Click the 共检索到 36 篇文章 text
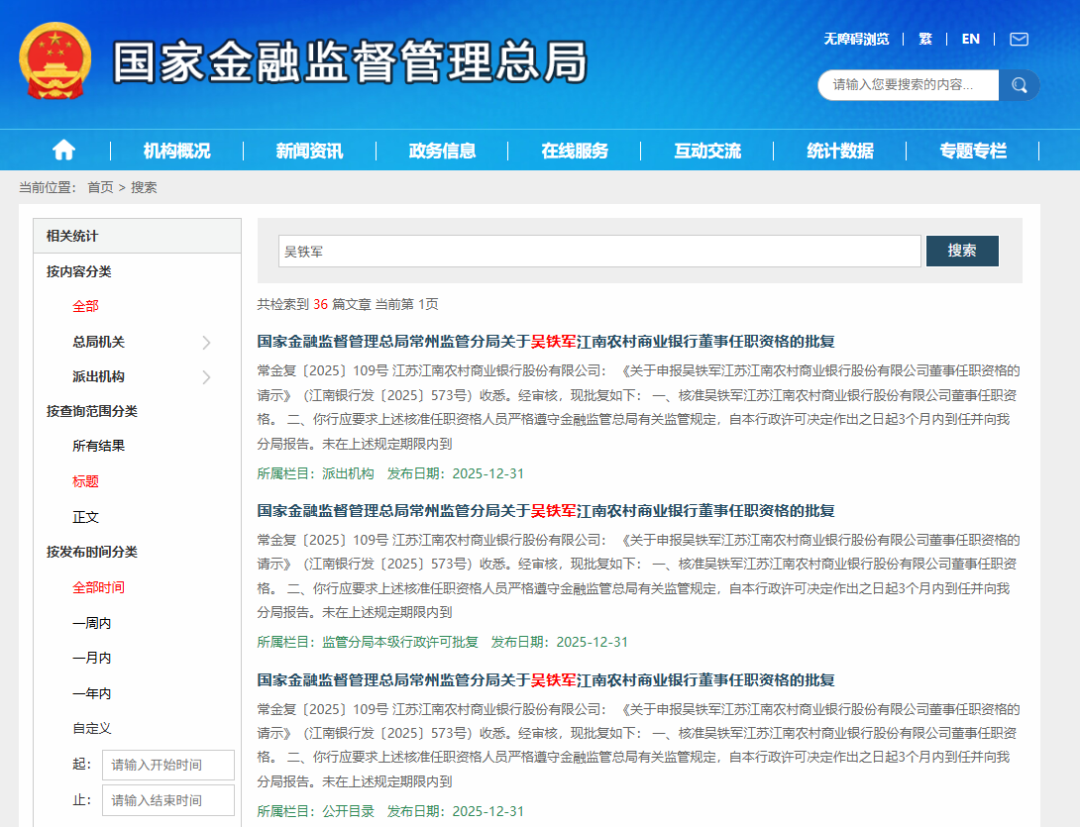 [x=314, y=304]
